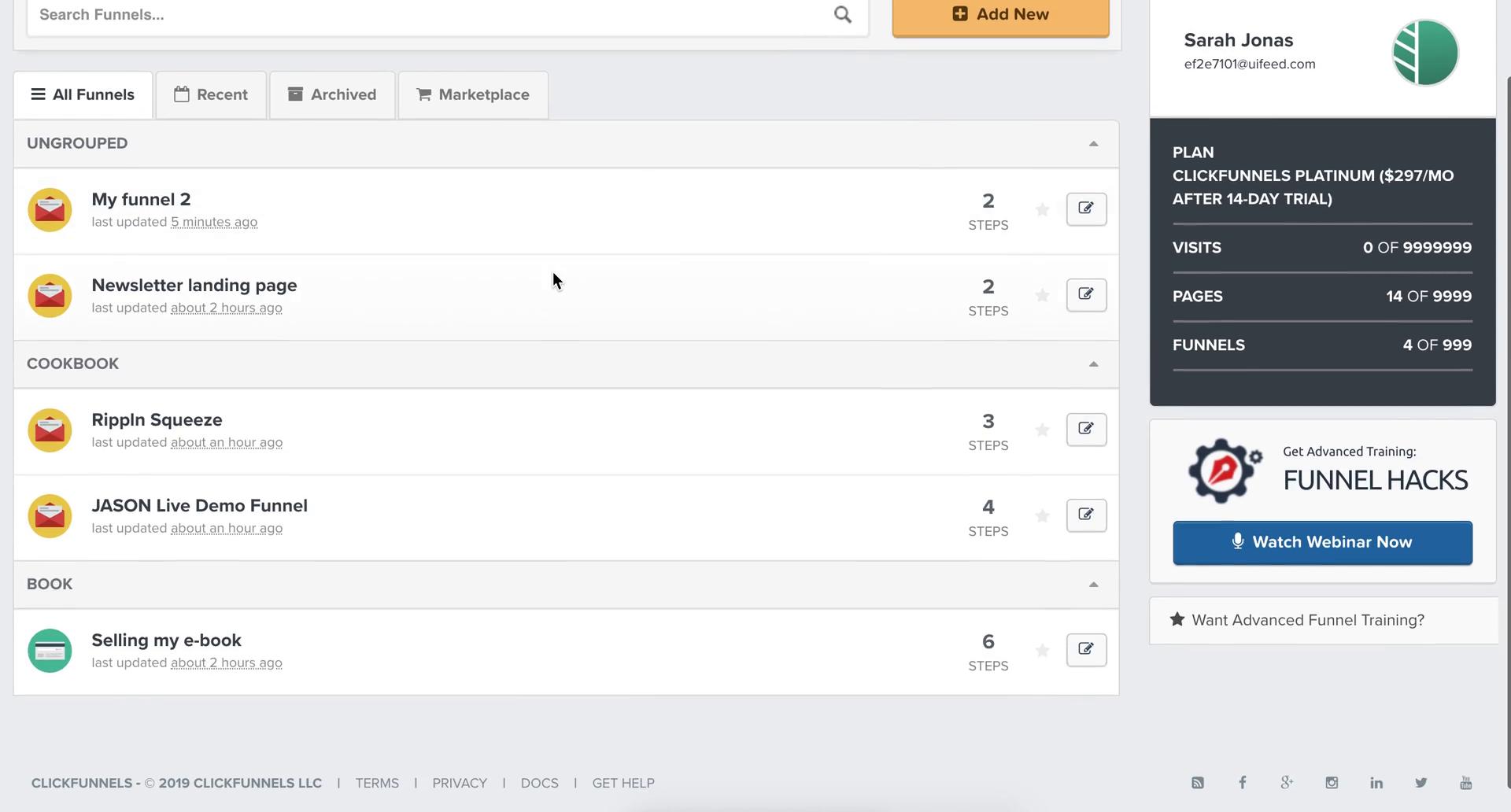Open the LinkedIn footer icon
The image size is (1511, 812).
(x=1376, y=782)
